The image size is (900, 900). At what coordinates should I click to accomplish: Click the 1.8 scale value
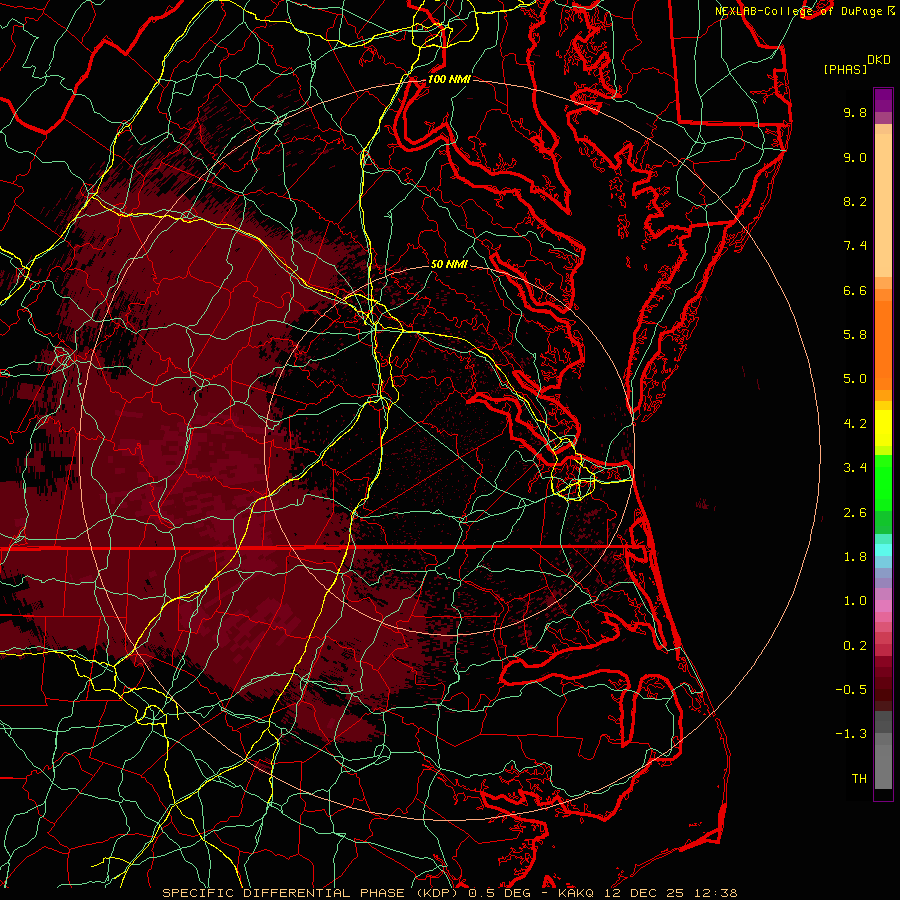(855, 557)
